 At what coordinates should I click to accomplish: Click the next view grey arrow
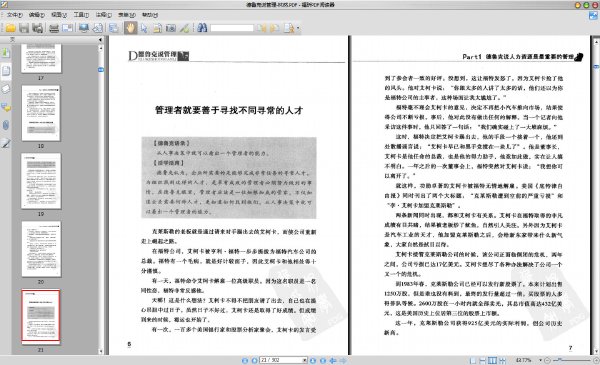343,360
